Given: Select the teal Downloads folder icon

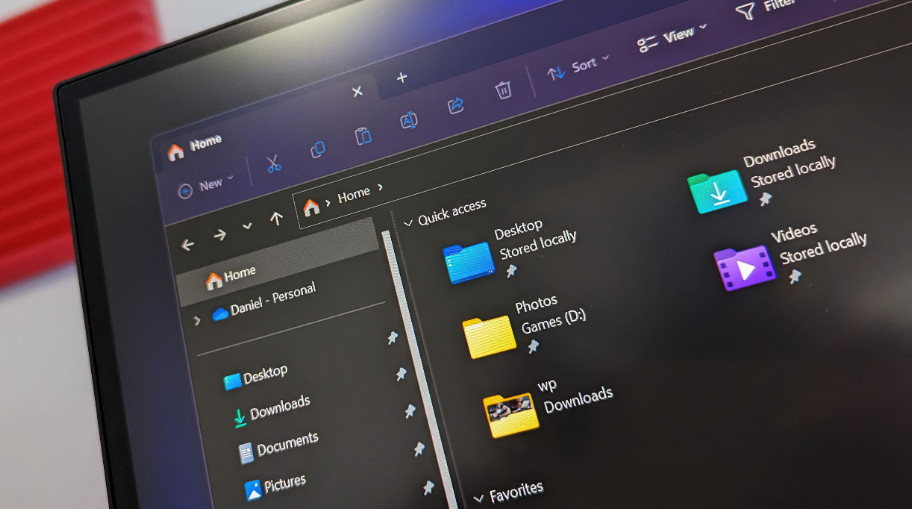Looking at the screenshot, I should pyautogui.click(x=717, y=192).
